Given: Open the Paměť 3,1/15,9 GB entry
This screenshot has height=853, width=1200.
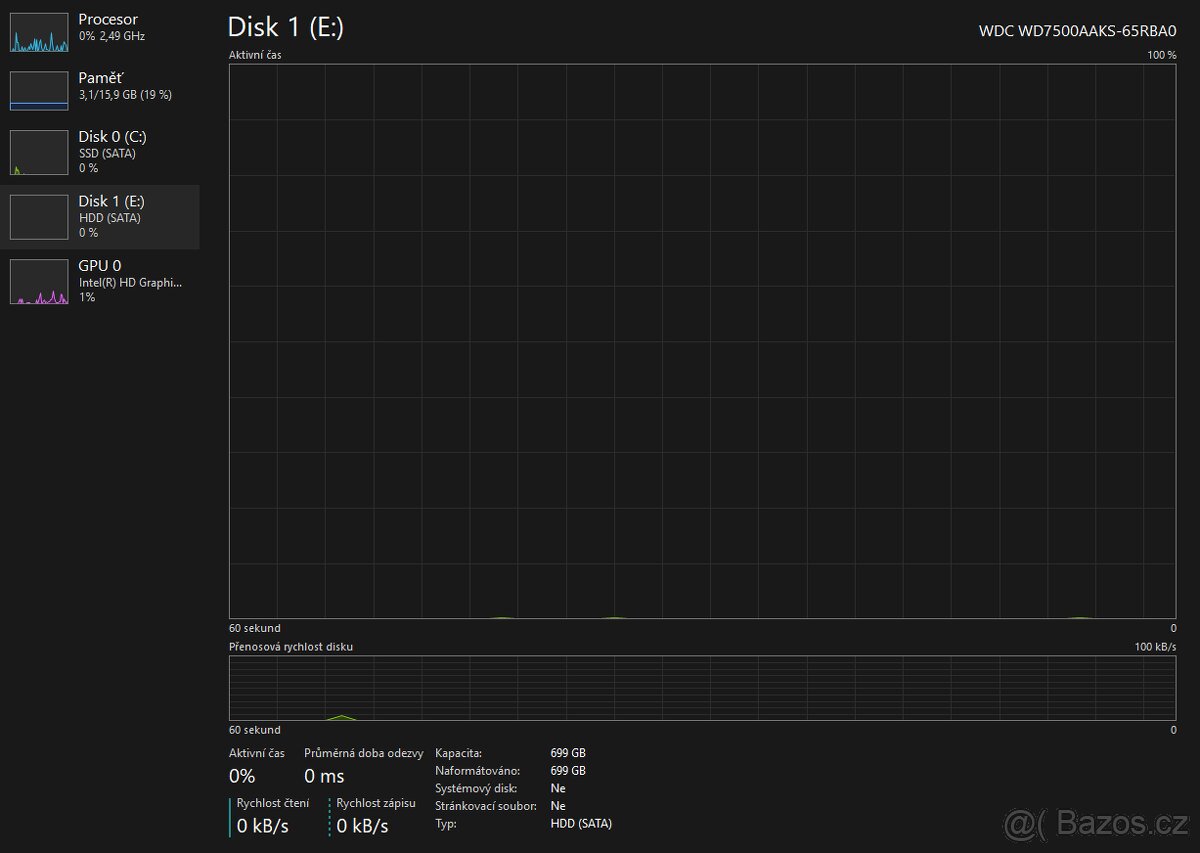Looking at the screenshot, I should (125, 95).
